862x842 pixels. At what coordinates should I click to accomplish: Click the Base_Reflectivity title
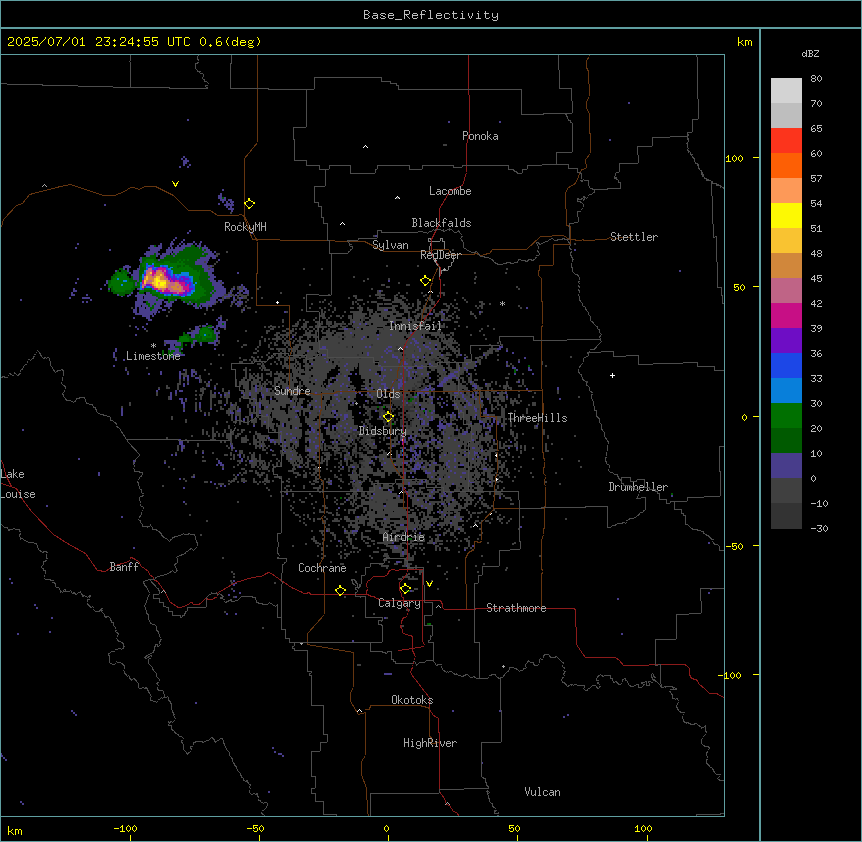[x=431, y=15]
